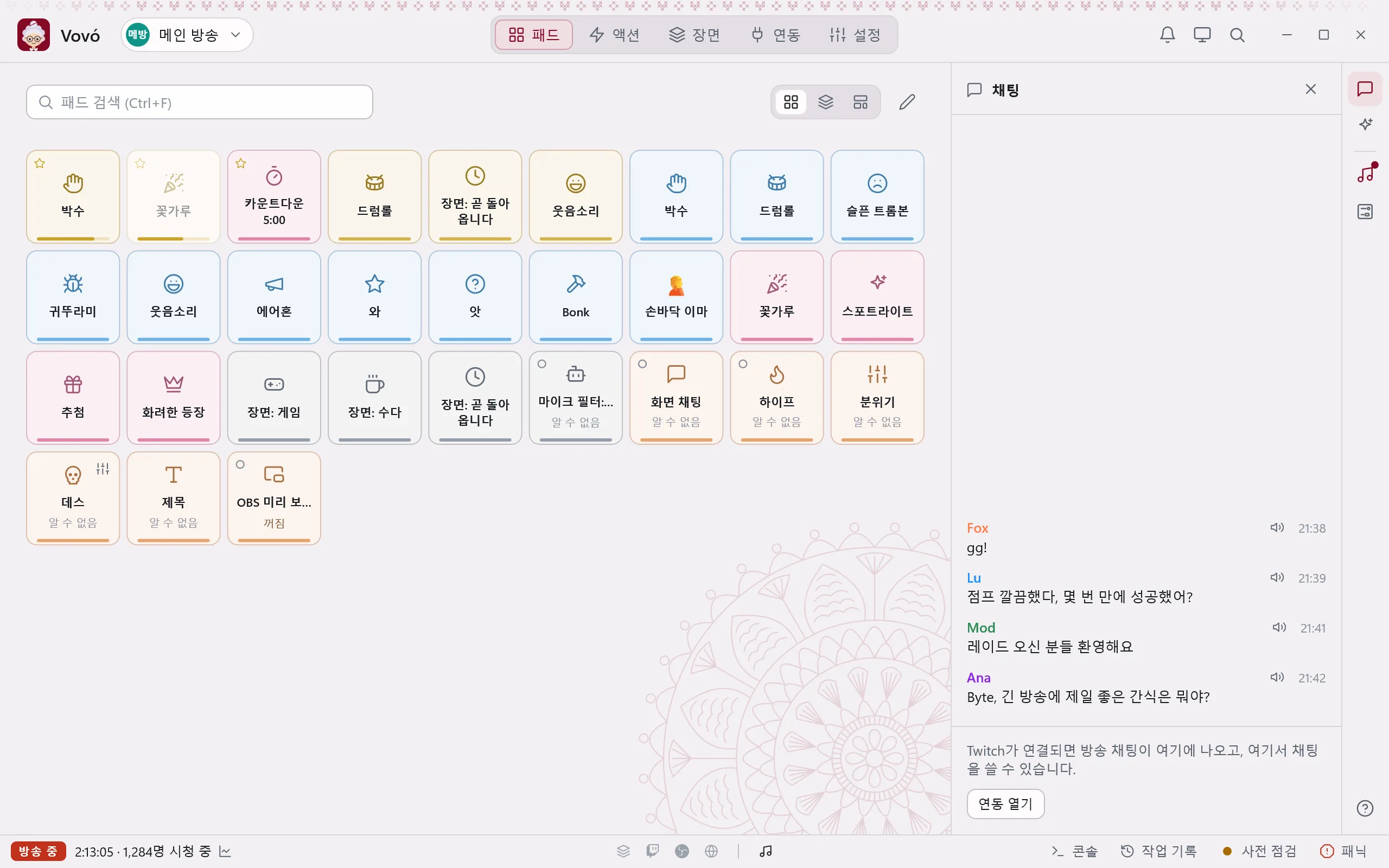Switch to the 장면 tab
The image size is (1389, 868).
click(694, 35)
